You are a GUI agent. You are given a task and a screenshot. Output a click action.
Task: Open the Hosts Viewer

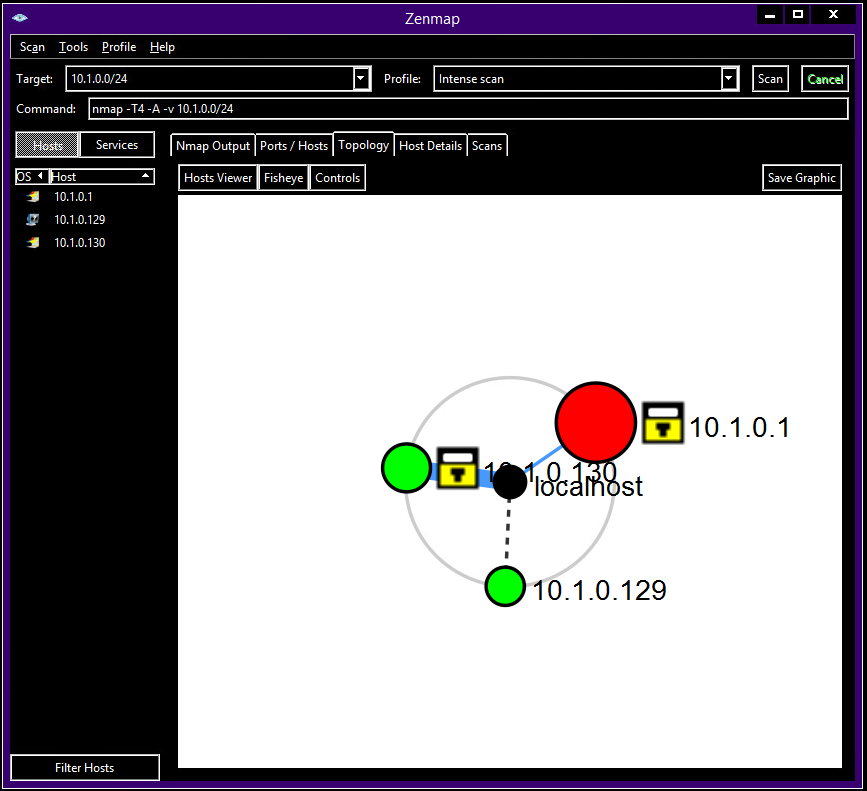point(218,178)
